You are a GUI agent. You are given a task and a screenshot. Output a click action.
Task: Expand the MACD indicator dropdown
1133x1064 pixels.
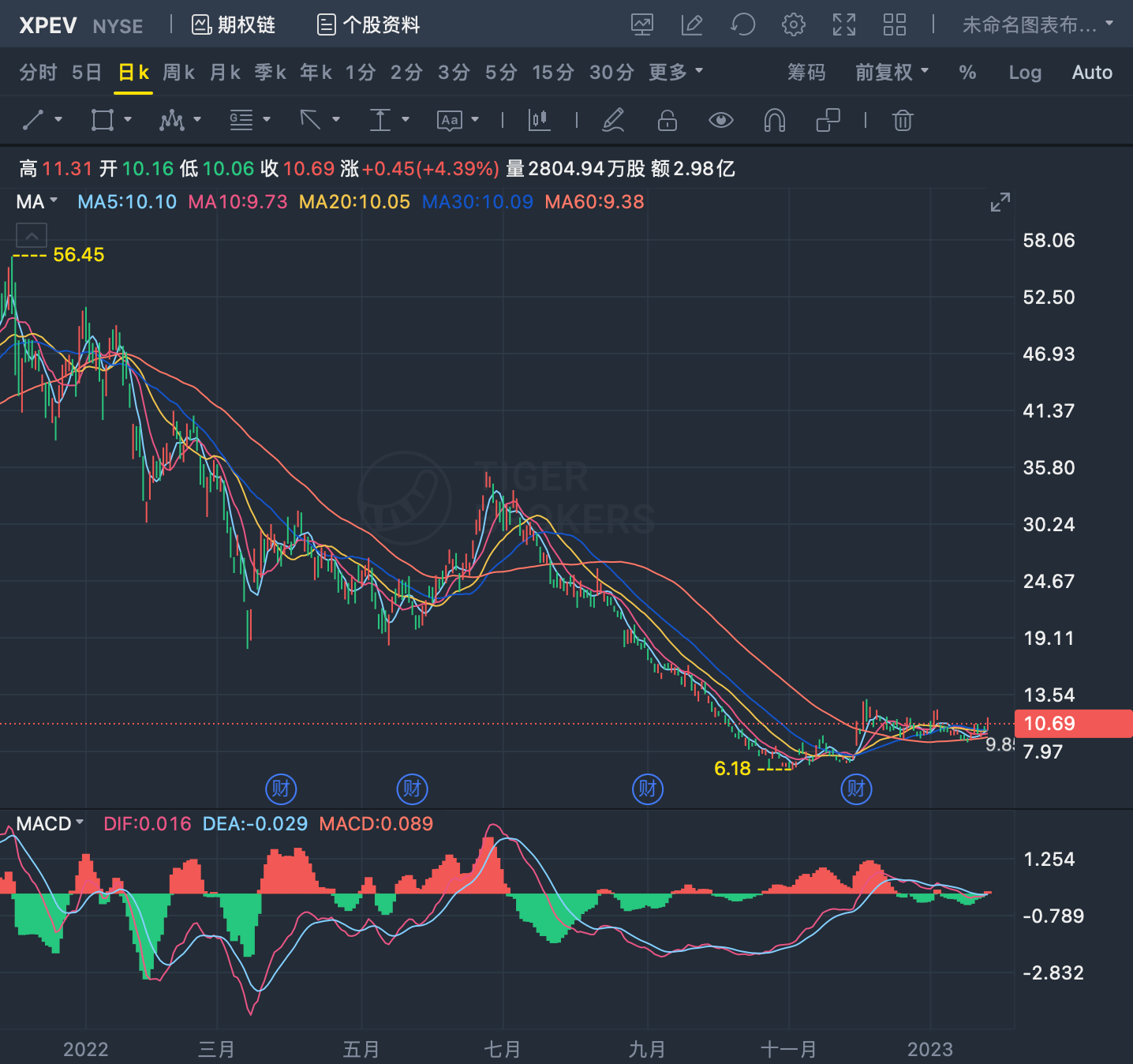(50, 823)
